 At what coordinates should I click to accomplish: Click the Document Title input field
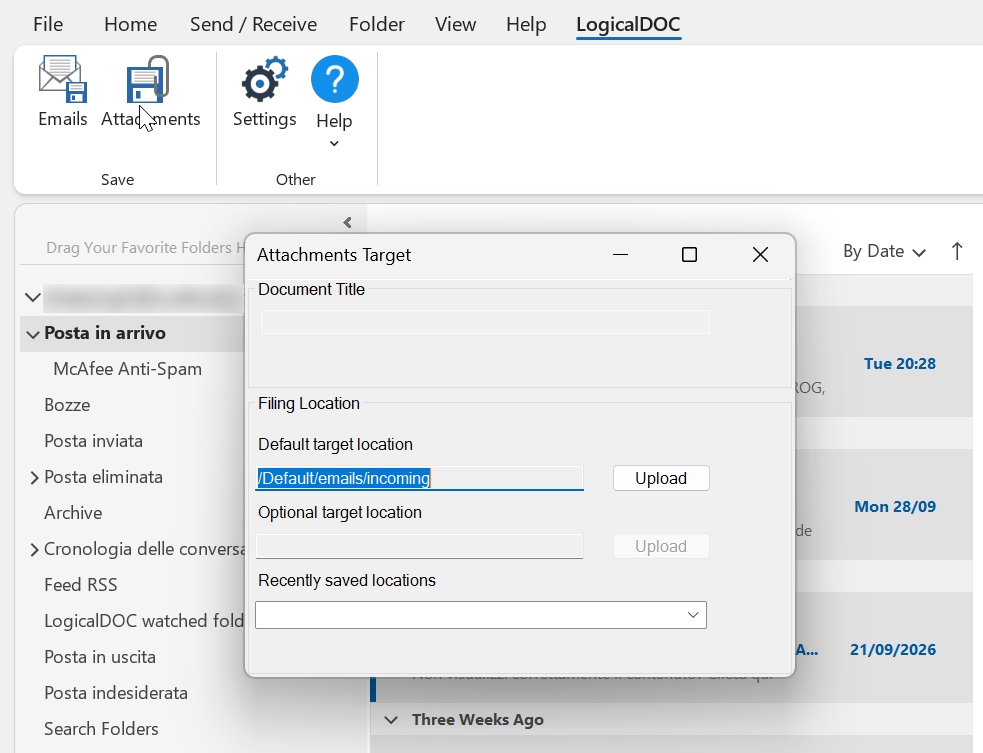coord(485,322)
